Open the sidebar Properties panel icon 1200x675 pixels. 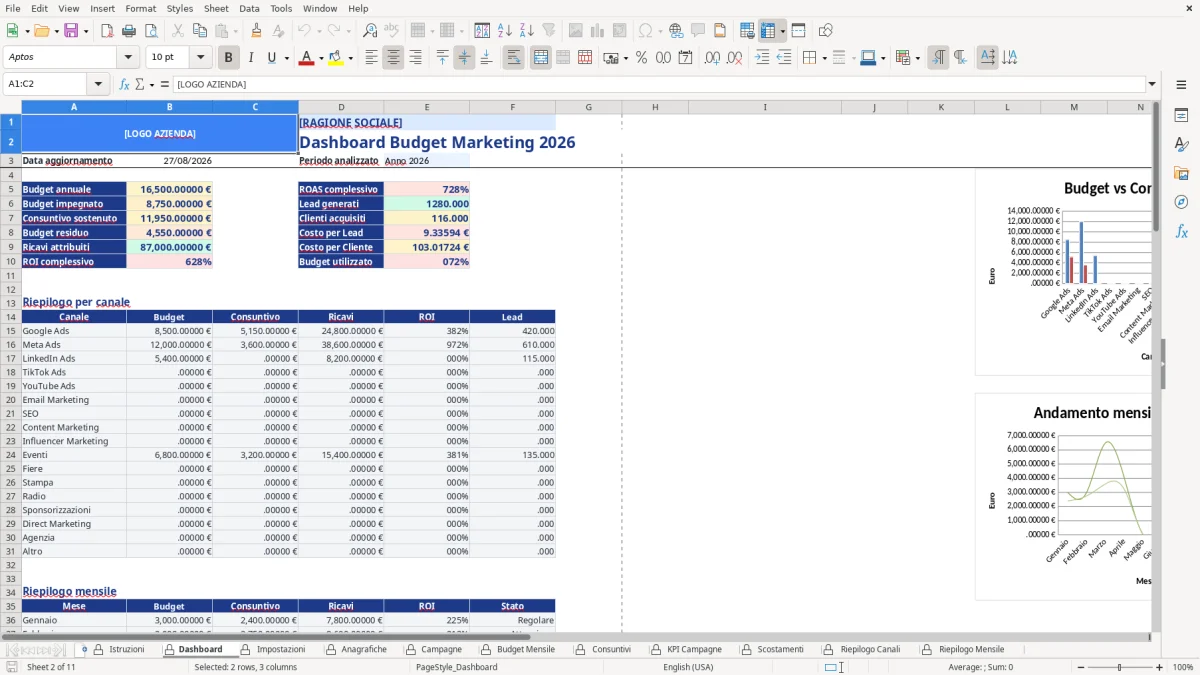click(x=1181, y=116)
